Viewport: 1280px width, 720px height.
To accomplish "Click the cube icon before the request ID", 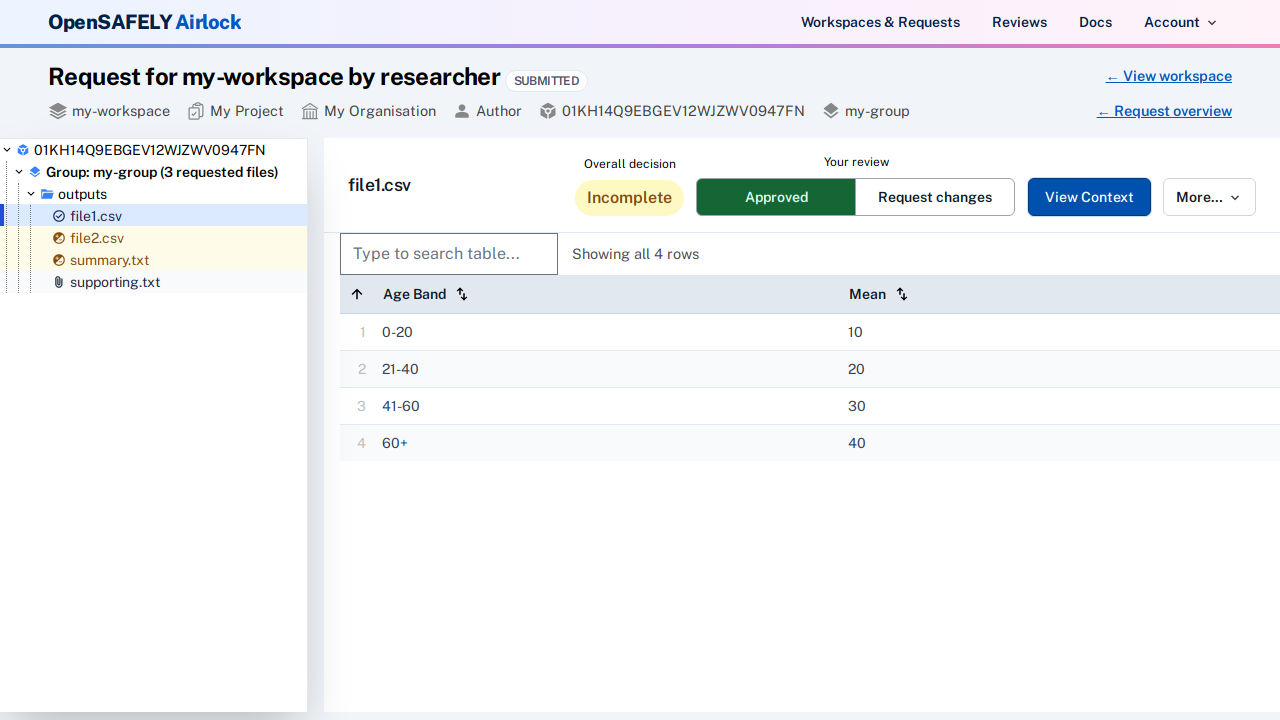I will 548,111.
